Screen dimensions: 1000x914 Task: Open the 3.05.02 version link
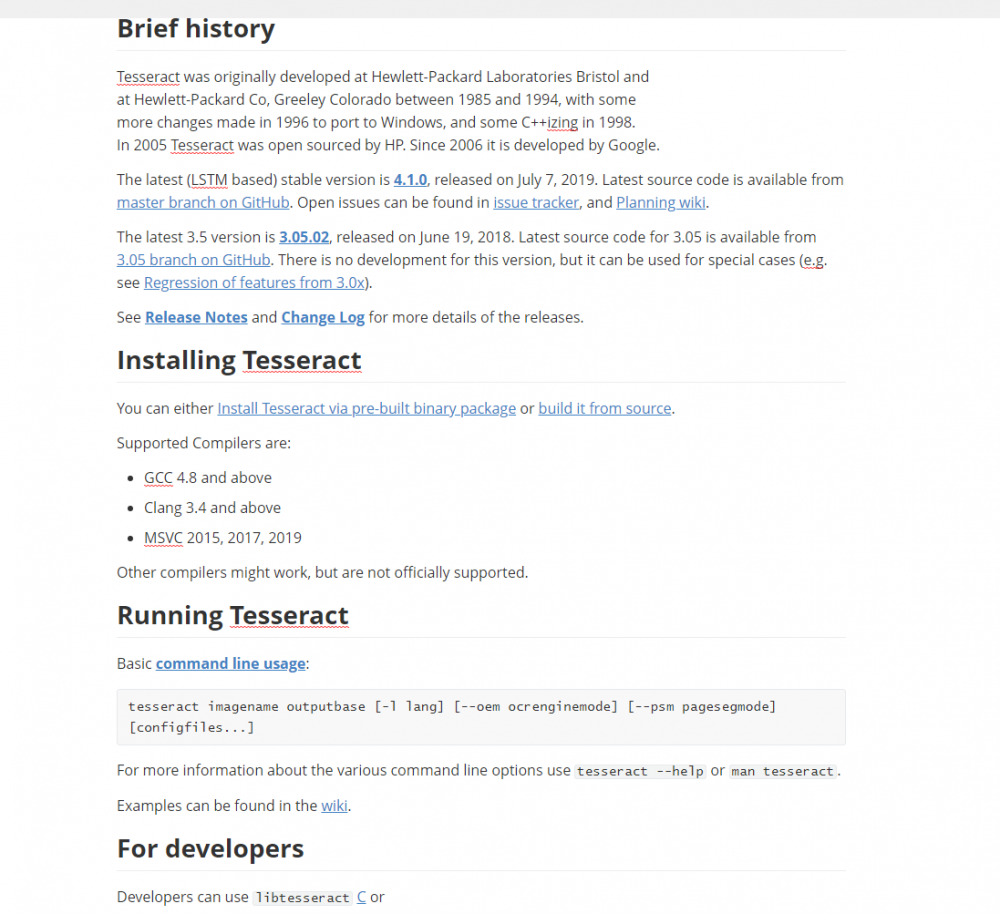coord(304,237)
